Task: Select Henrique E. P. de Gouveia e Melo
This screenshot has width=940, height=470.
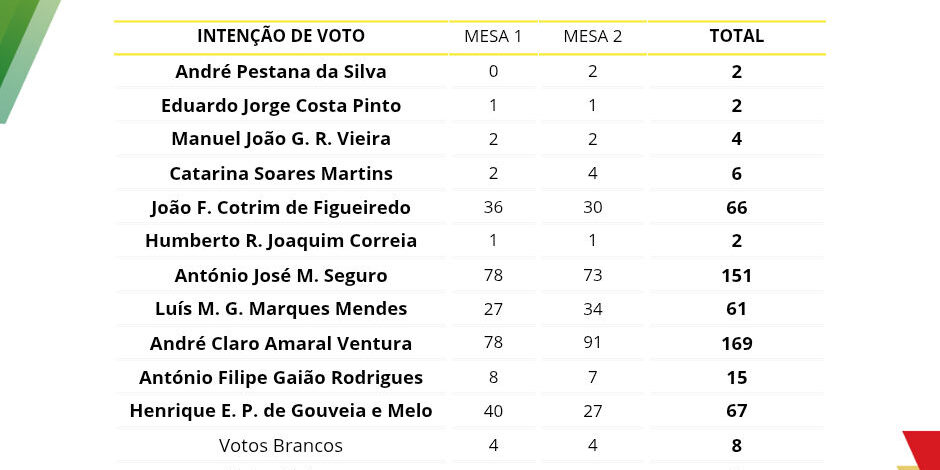Action: (x=281, y=411)
